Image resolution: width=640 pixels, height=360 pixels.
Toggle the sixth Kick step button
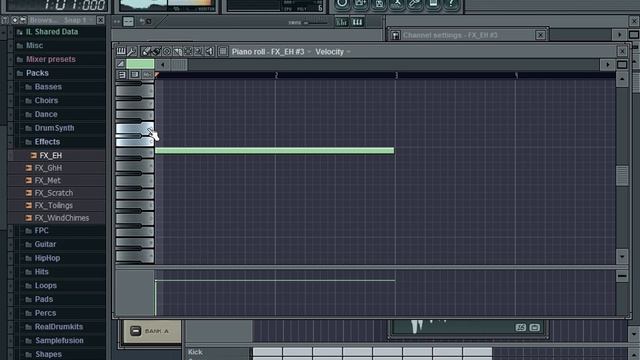click(x=418, y=353)
